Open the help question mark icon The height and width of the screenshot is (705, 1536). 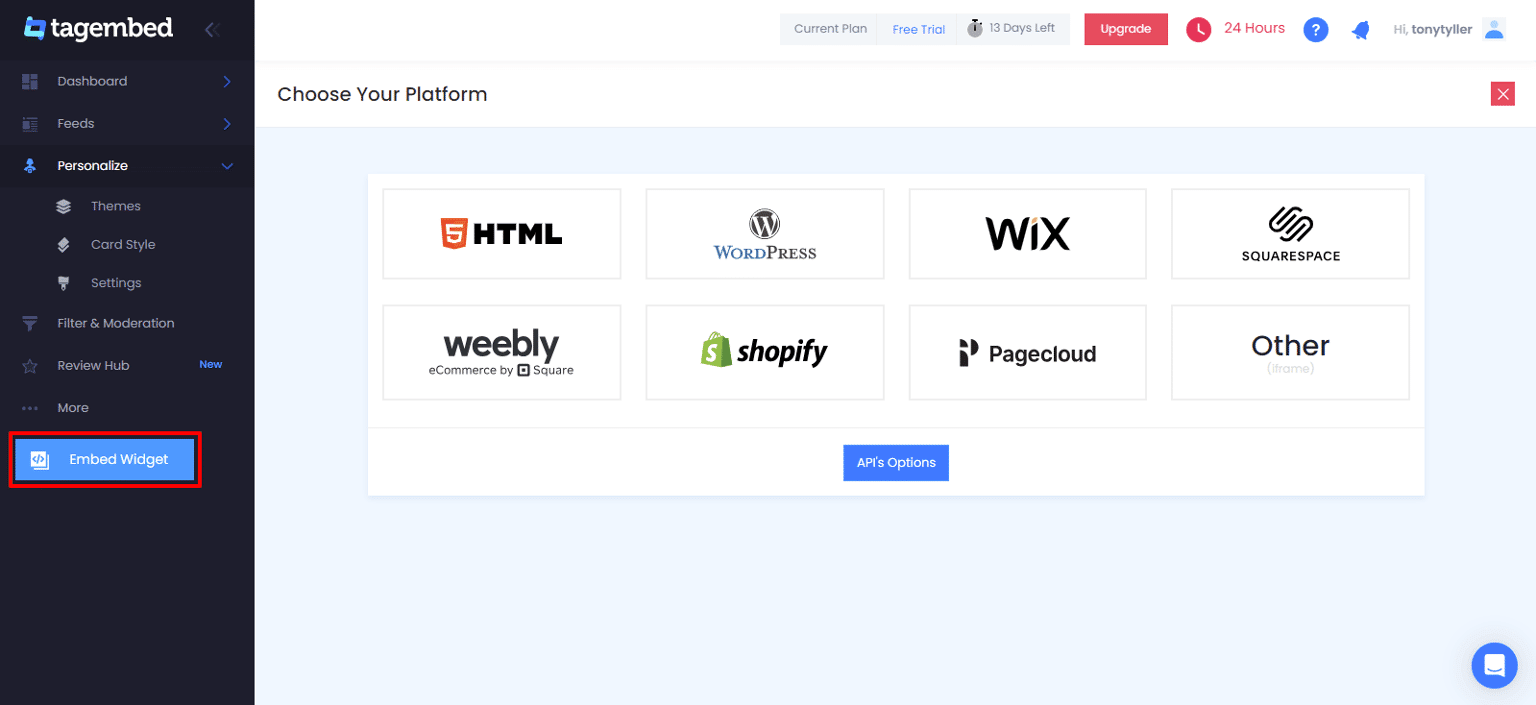[1315, 30]
